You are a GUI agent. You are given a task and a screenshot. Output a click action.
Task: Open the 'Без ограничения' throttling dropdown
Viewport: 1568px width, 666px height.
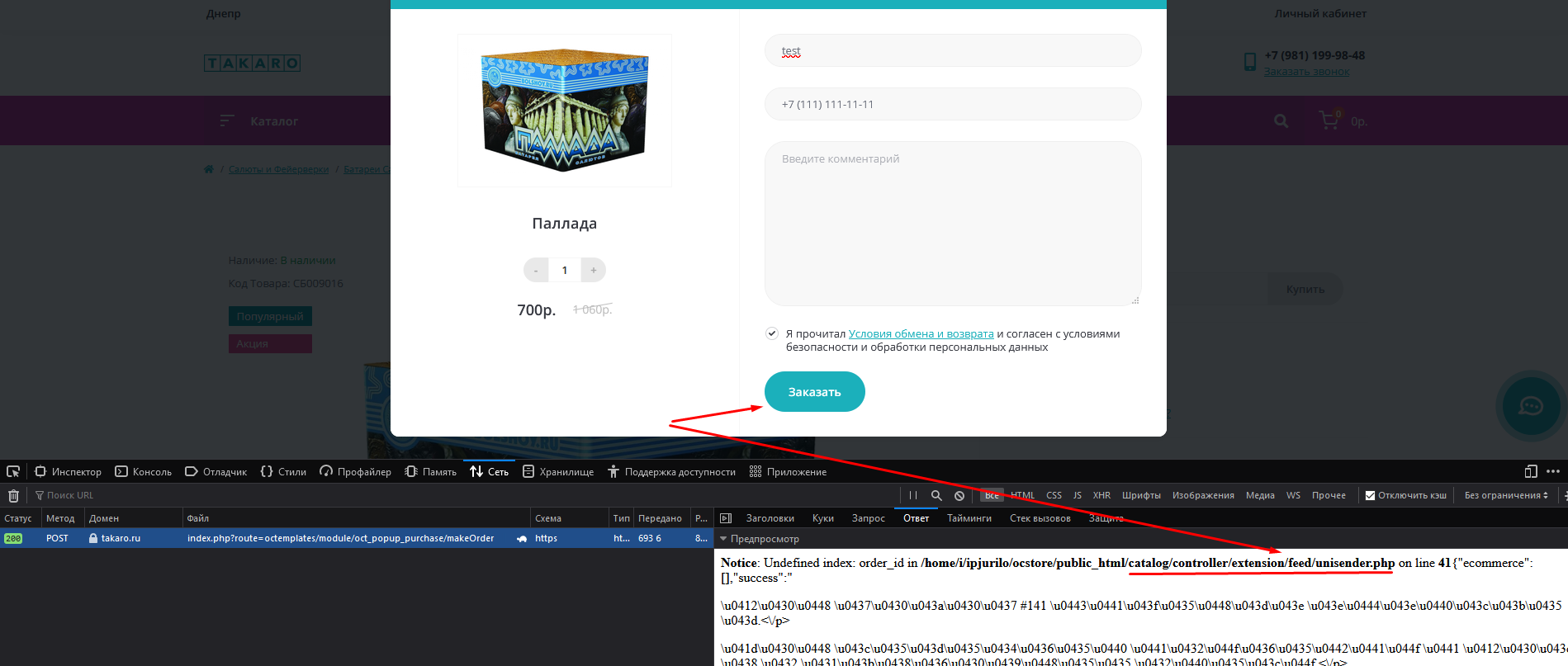[1506, 496]
